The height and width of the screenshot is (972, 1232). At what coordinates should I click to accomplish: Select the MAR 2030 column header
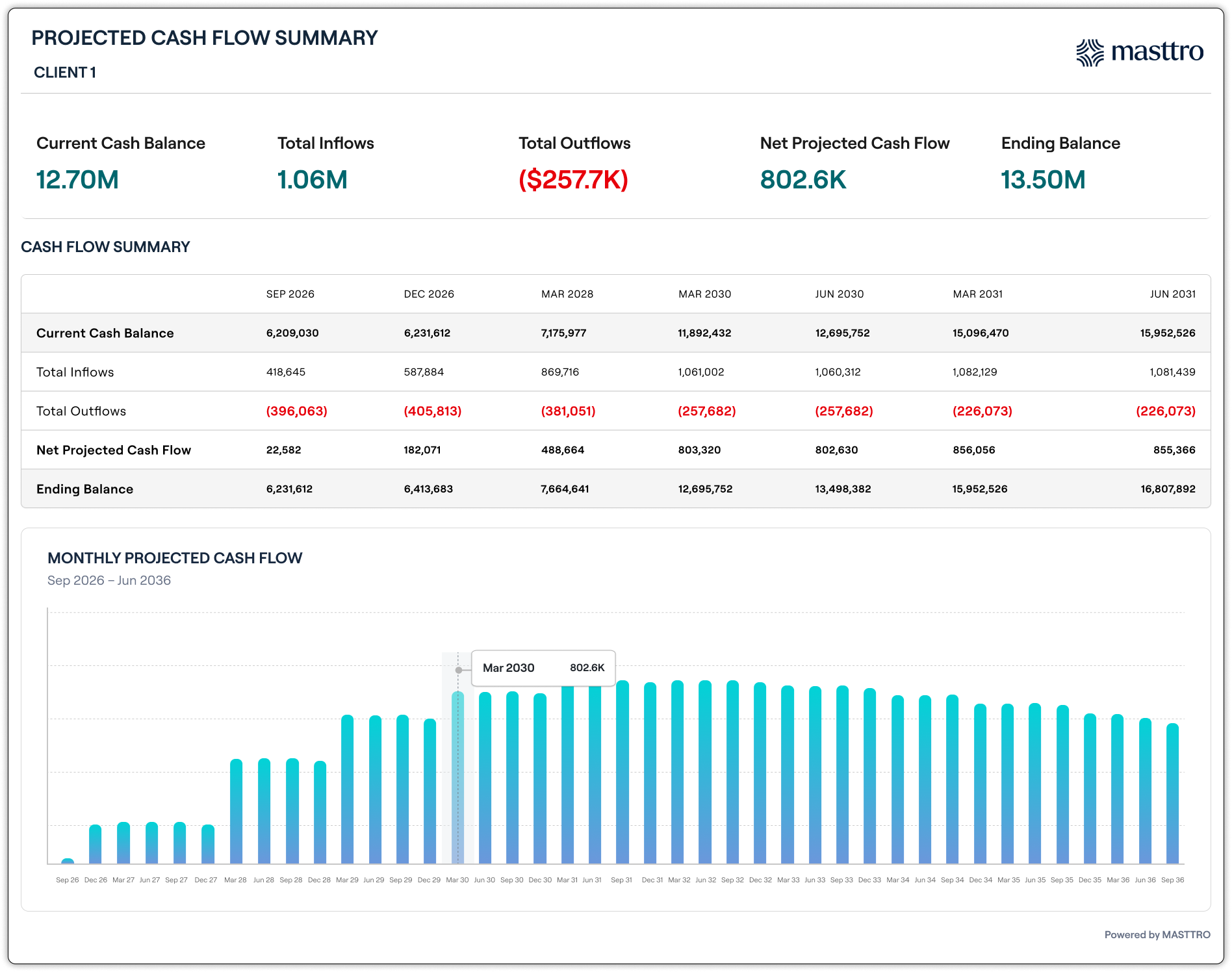(704, 294)
